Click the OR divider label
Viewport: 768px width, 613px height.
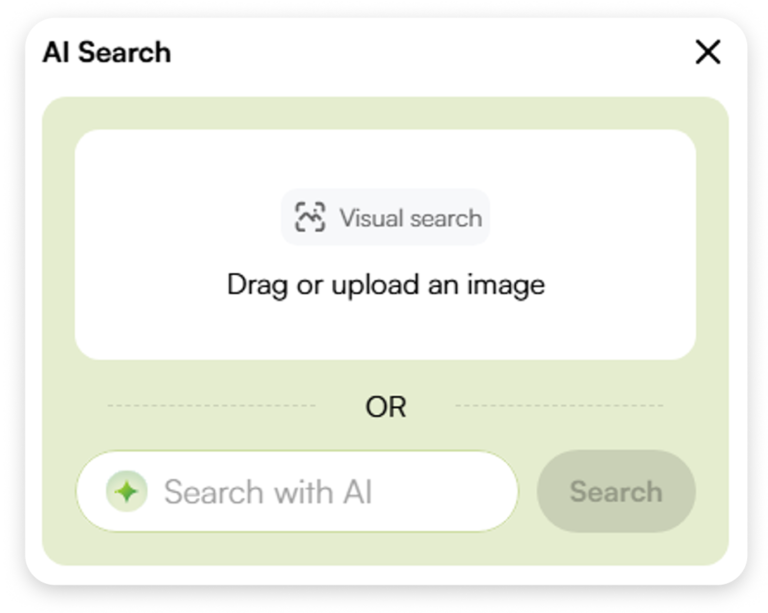click(x=385, y=407)
